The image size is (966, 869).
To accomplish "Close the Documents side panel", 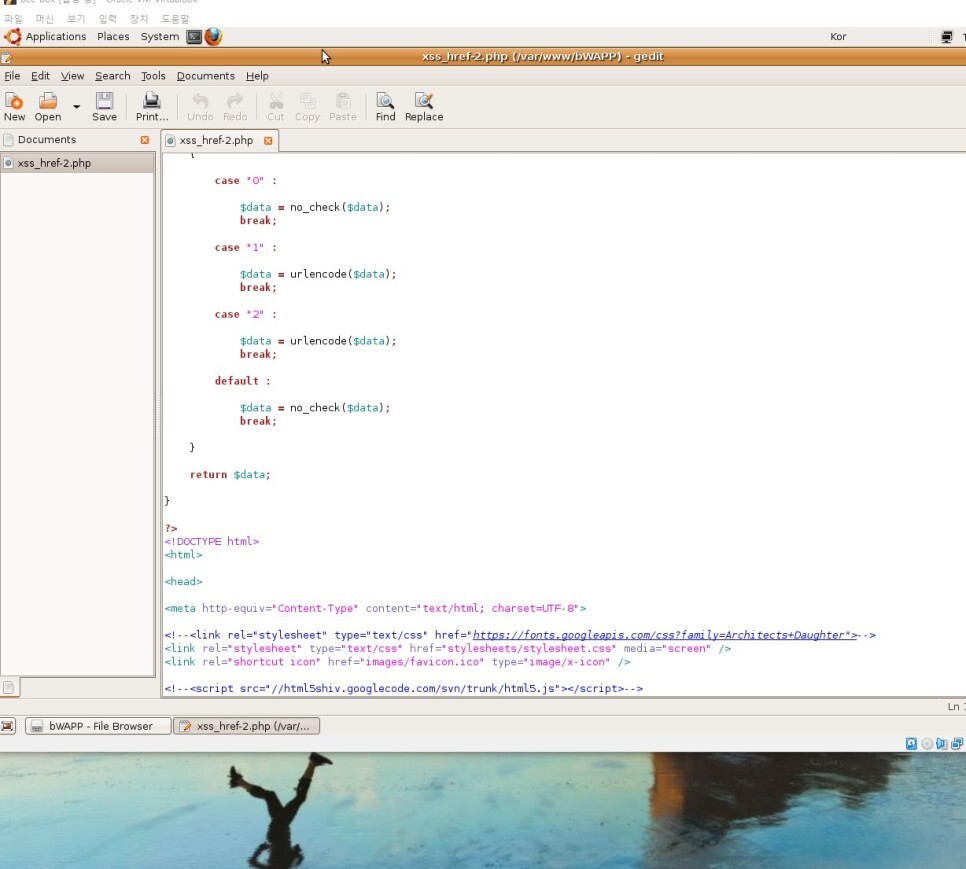I will pos(145,140).
